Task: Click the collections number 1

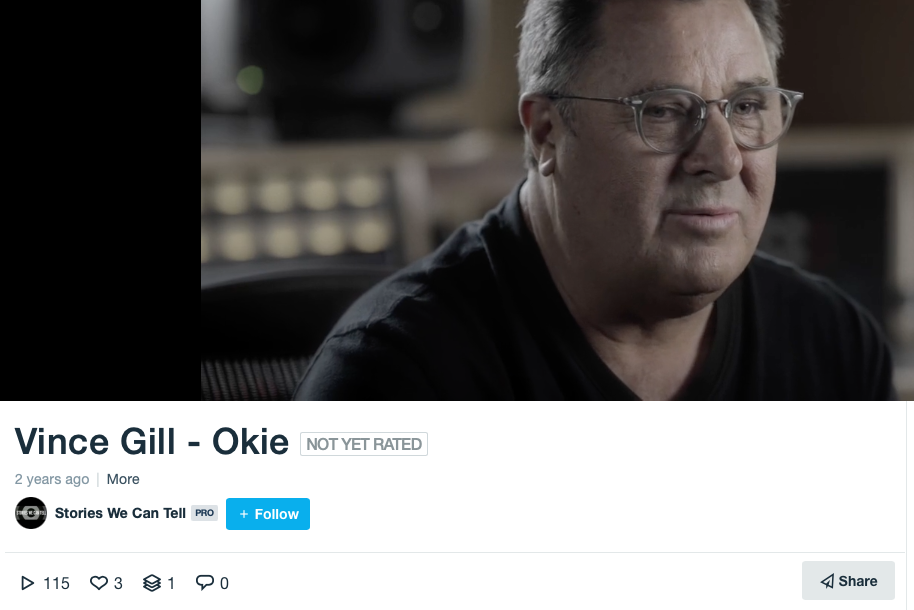Action: point(171,584)
